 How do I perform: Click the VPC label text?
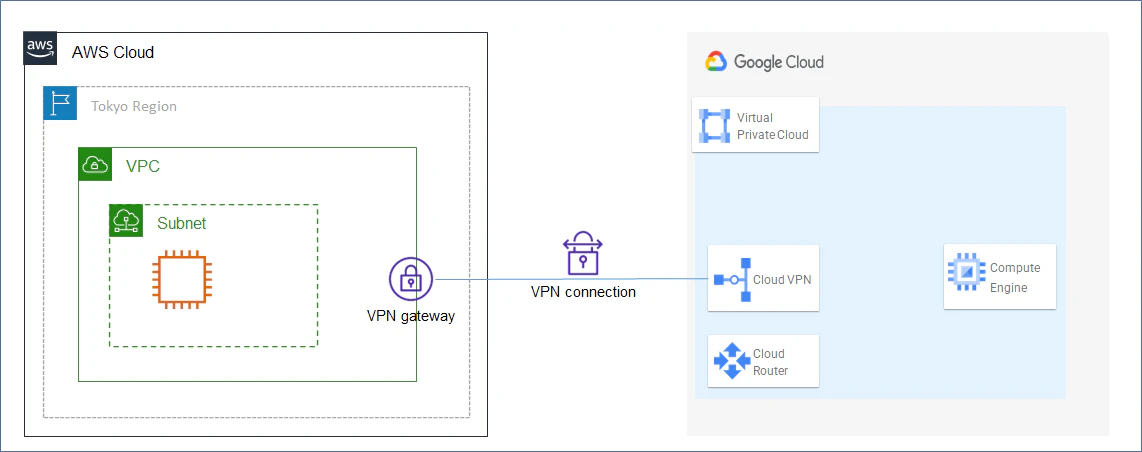(143, 166)
